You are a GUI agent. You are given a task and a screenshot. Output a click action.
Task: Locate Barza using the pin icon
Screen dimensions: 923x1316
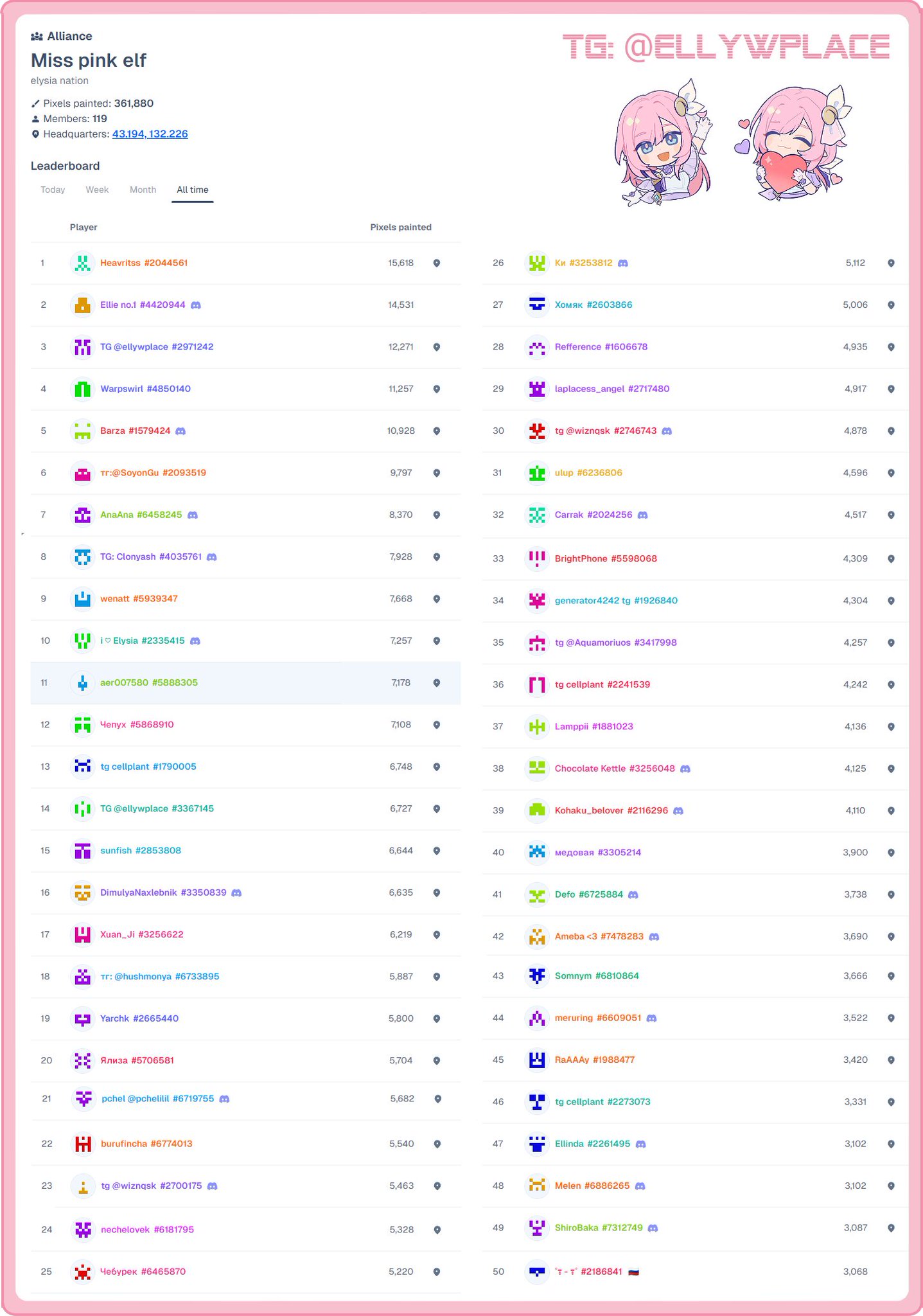coord(437,431)
